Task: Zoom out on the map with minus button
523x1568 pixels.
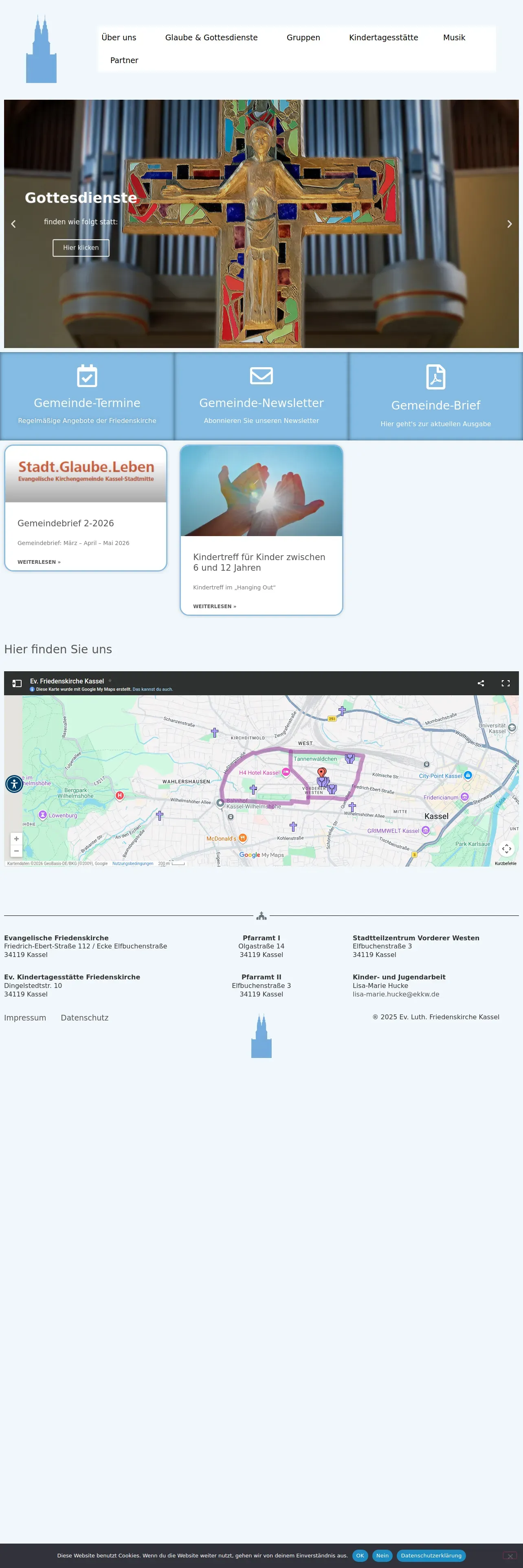Action: click(16, 851)
